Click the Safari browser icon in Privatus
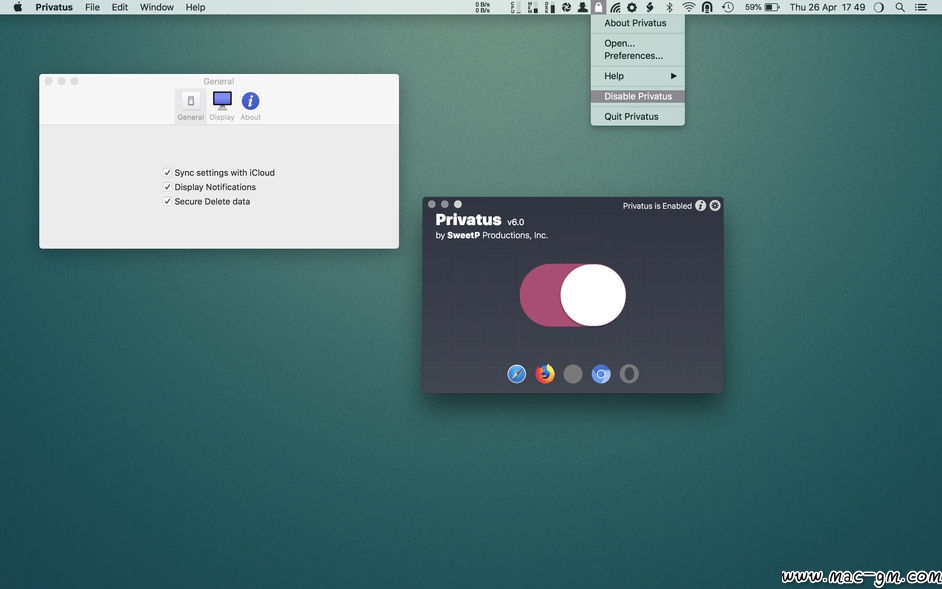Screen dimensions: 942x589 pos(517,374)
